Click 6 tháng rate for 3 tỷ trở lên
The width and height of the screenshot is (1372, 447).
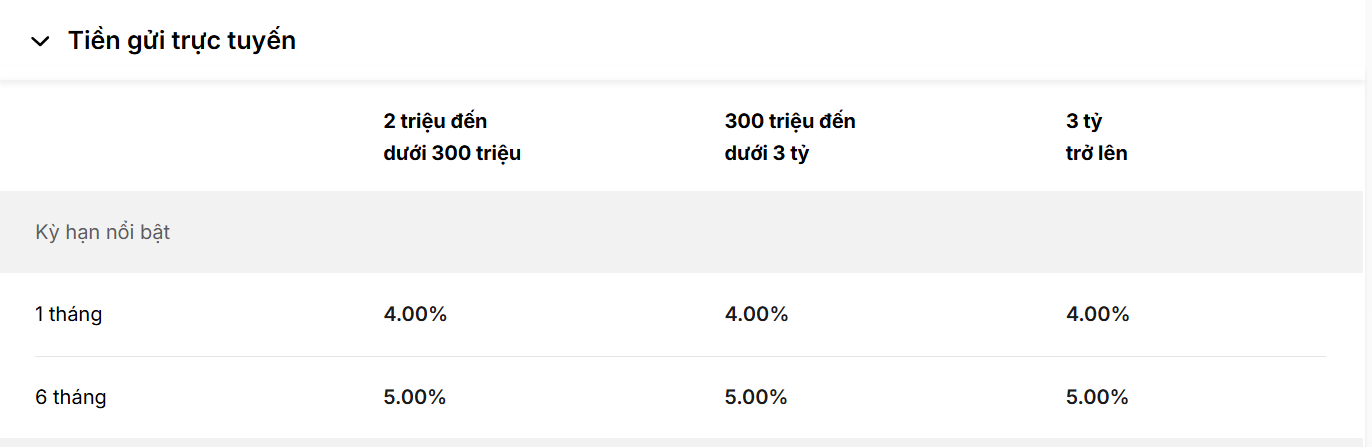pyautogui.click(x=1098, y=397)
